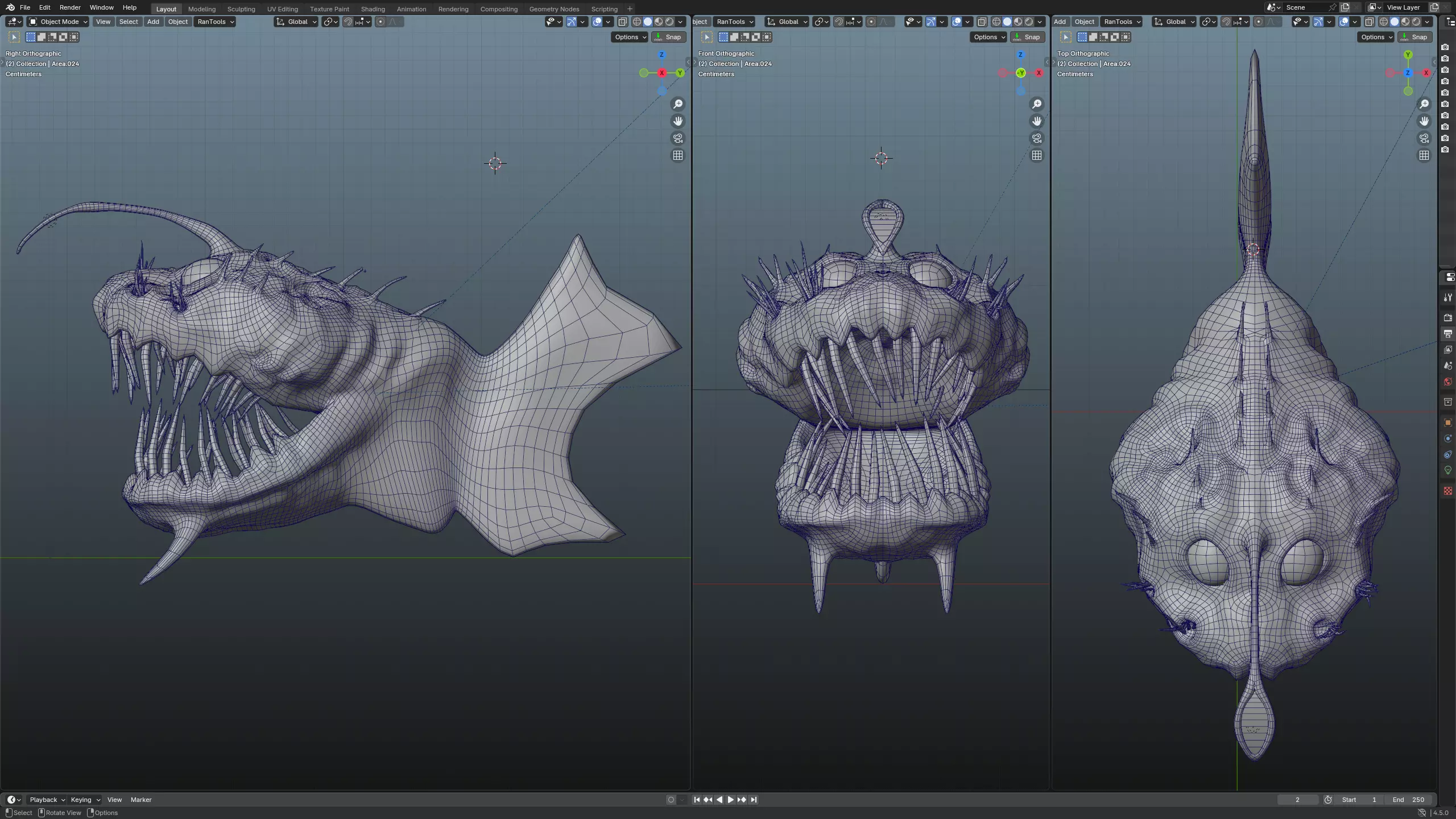
Task: Click zoom tool in Front Orthographic viewport
Action: click(1037, 104)
